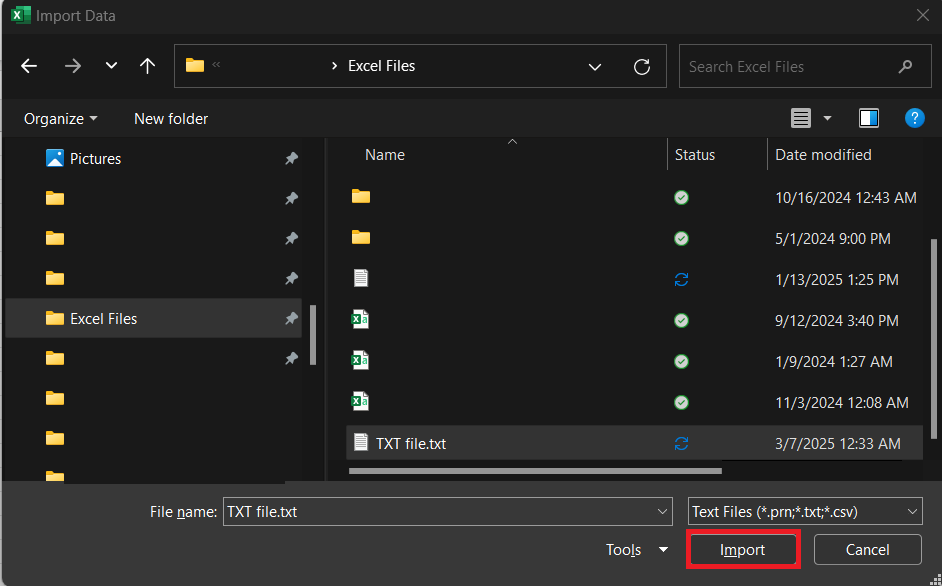This screenshot has width=942, height=586.
Task: Open the Tools dropdown menu
Action: point(637,549)
